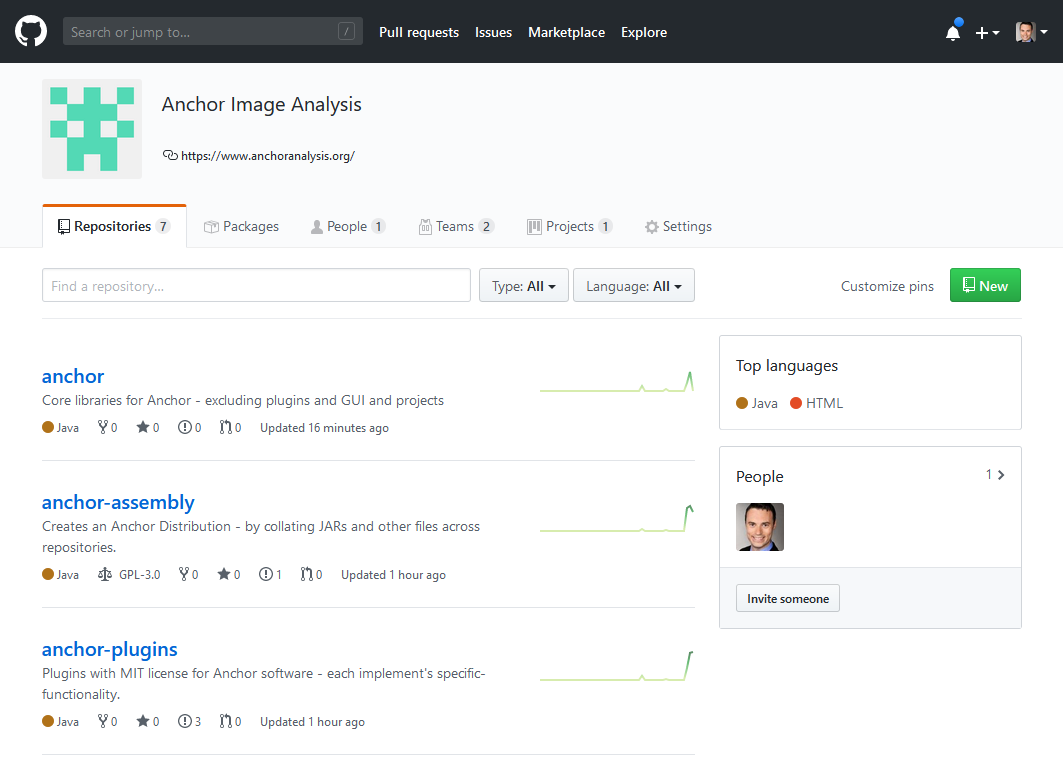Click the forks icon for anchor-assembly
The height and width of the screenshot is (770, 1063).
tap(184, 574)
